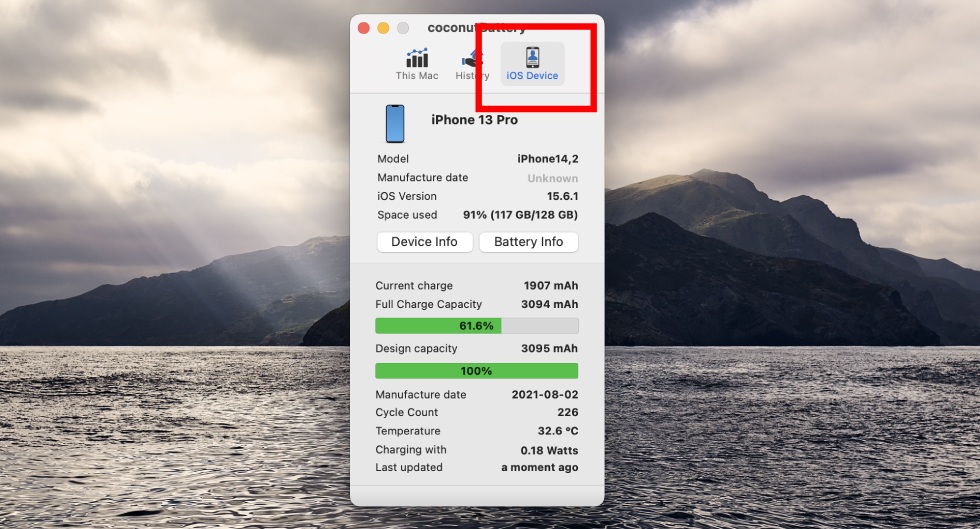Click battery manufacture date 2021-08-02
Viewport: 980px width, 529px height.
[545, 395]
